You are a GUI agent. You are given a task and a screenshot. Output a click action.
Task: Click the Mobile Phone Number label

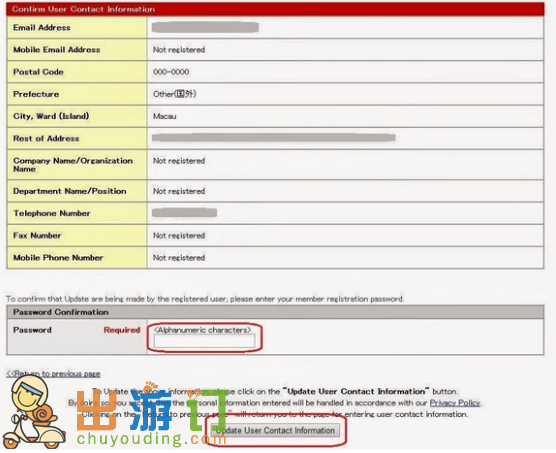(58, 258)
